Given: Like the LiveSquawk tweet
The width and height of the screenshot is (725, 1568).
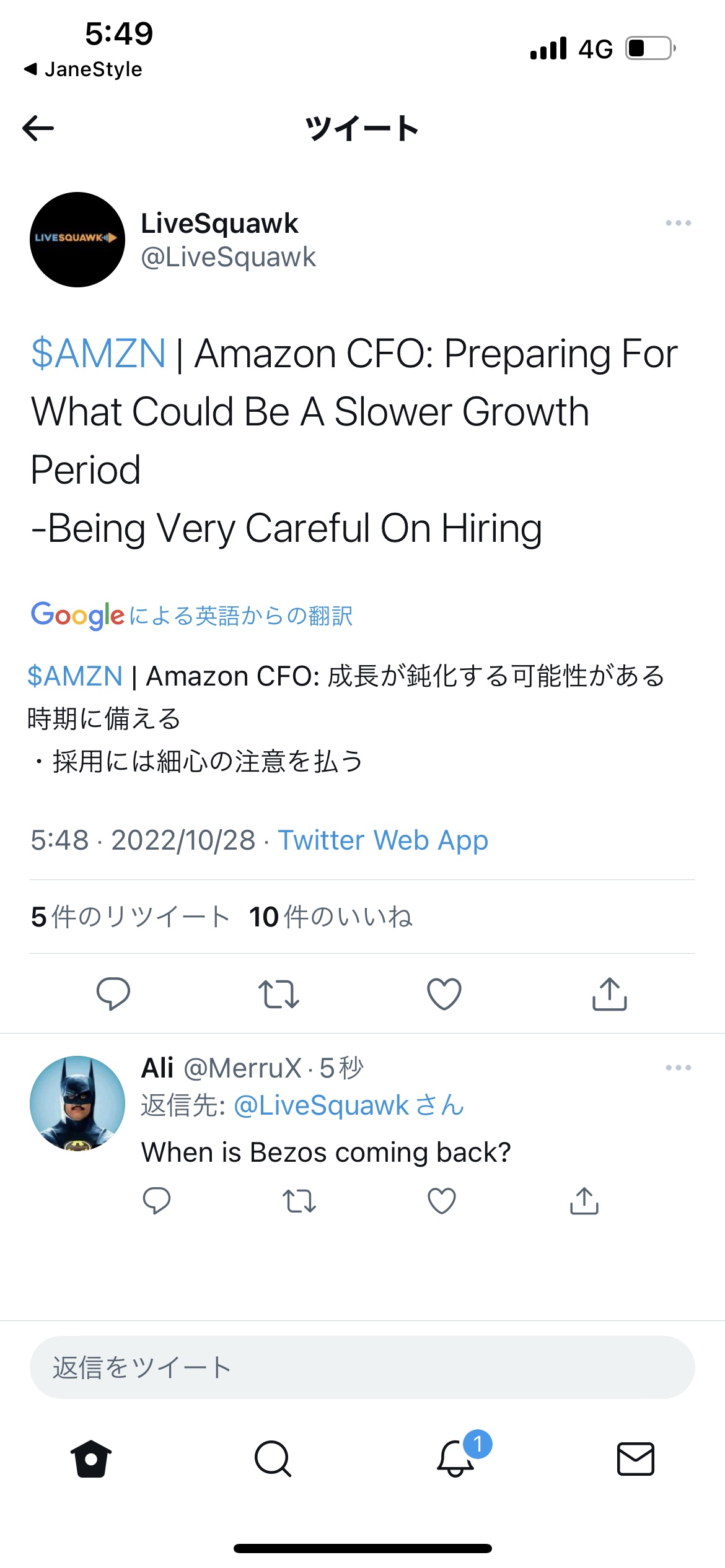Looking at the screenshot, I should [444, 993].
